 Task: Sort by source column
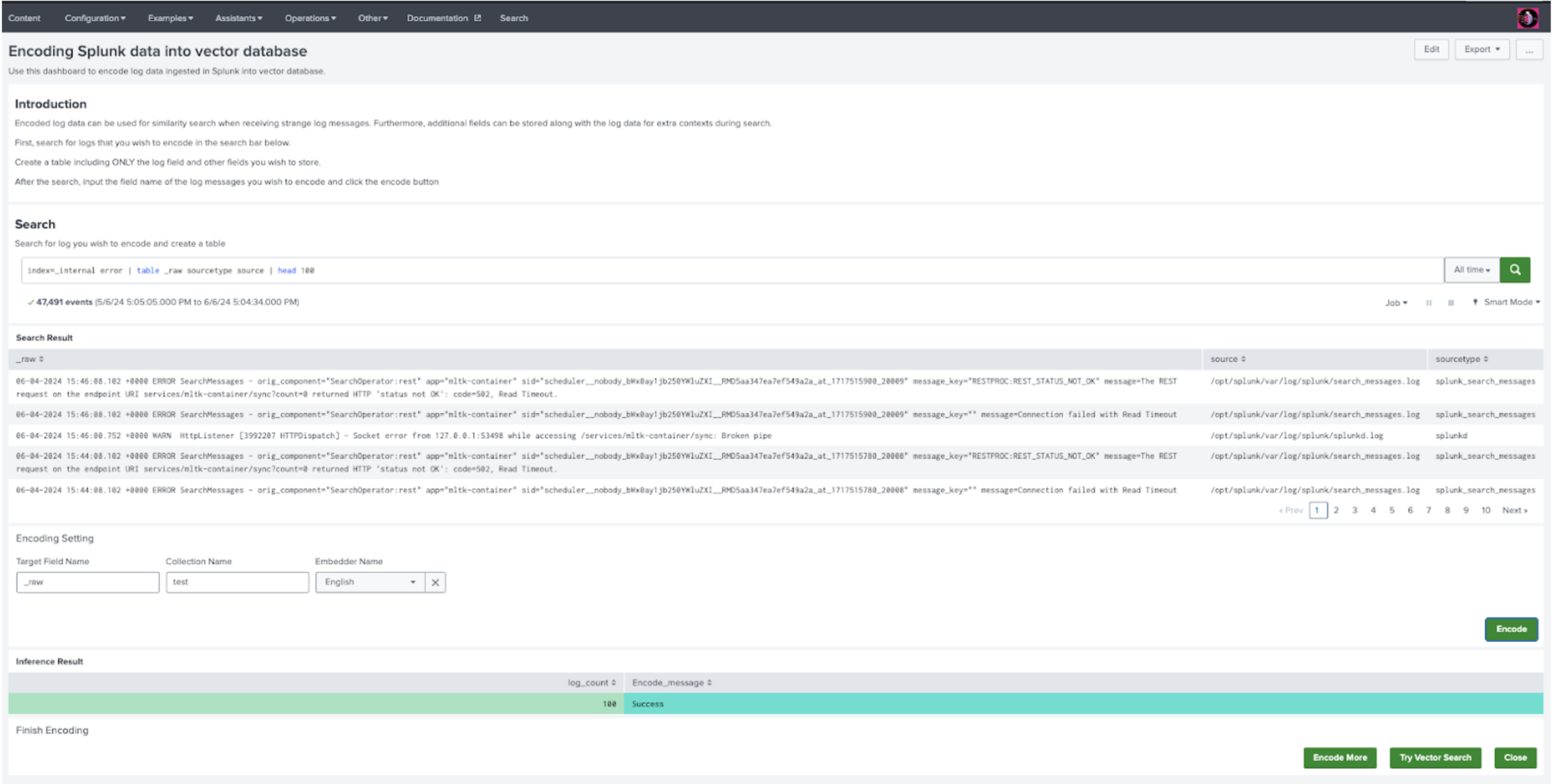tap(1228, 359)
